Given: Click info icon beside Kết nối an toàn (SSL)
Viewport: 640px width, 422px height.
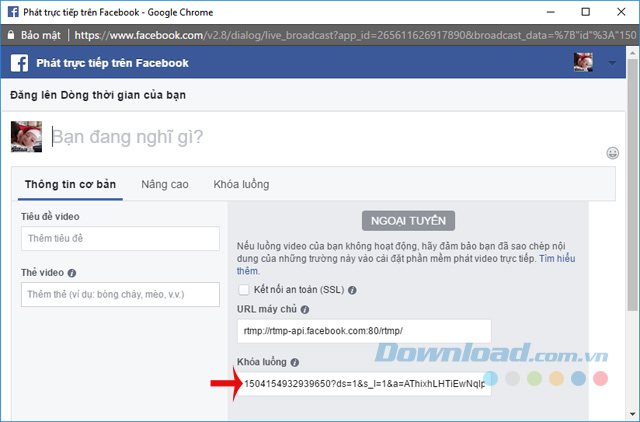Looking at the screenshot, I should pos(352,290).
